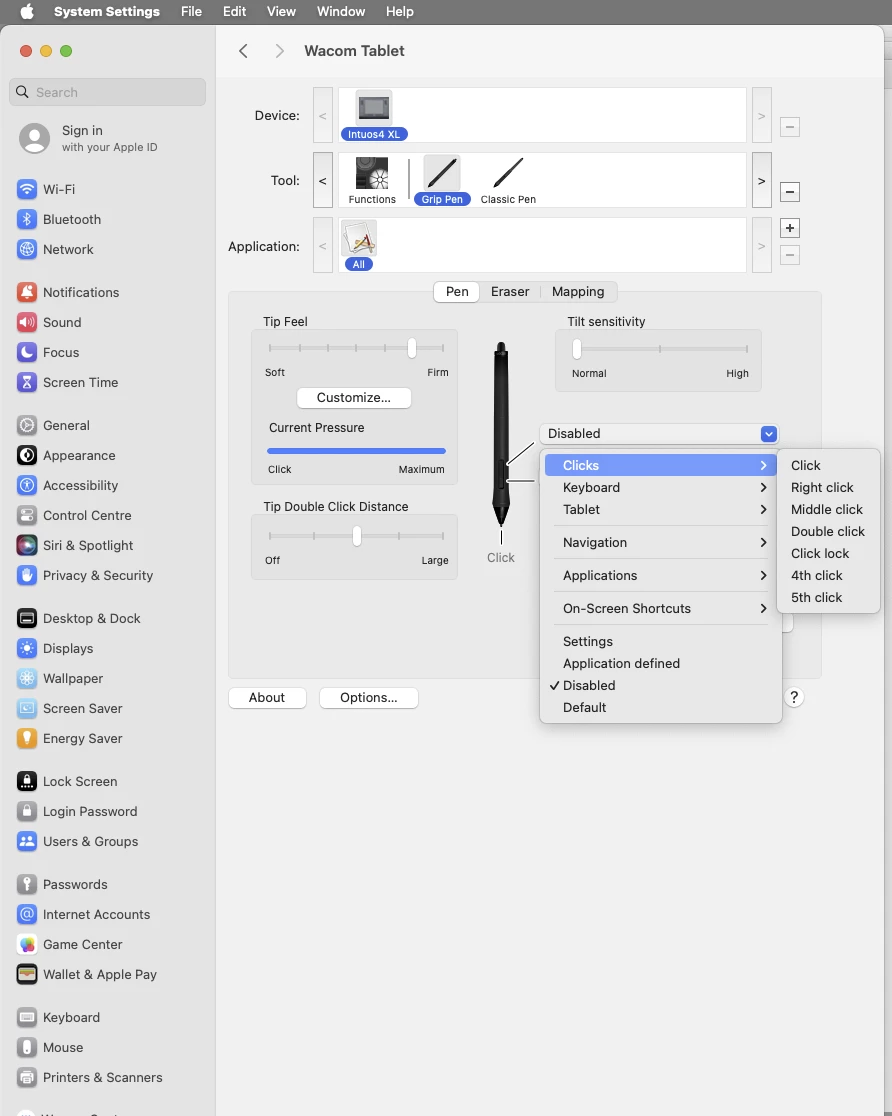Click the Search field
The height and width of the screenshot is (1116, 892).
pyautogui.click(x=107, y=92)
